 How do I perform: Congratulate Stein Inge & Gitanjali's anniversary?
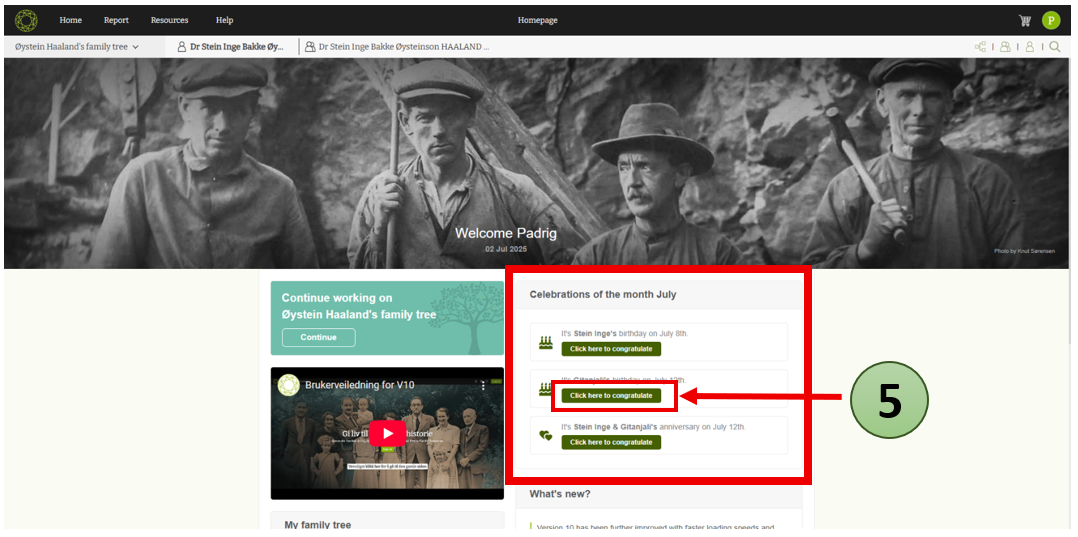pyautogui.click(x=610, y=442)
